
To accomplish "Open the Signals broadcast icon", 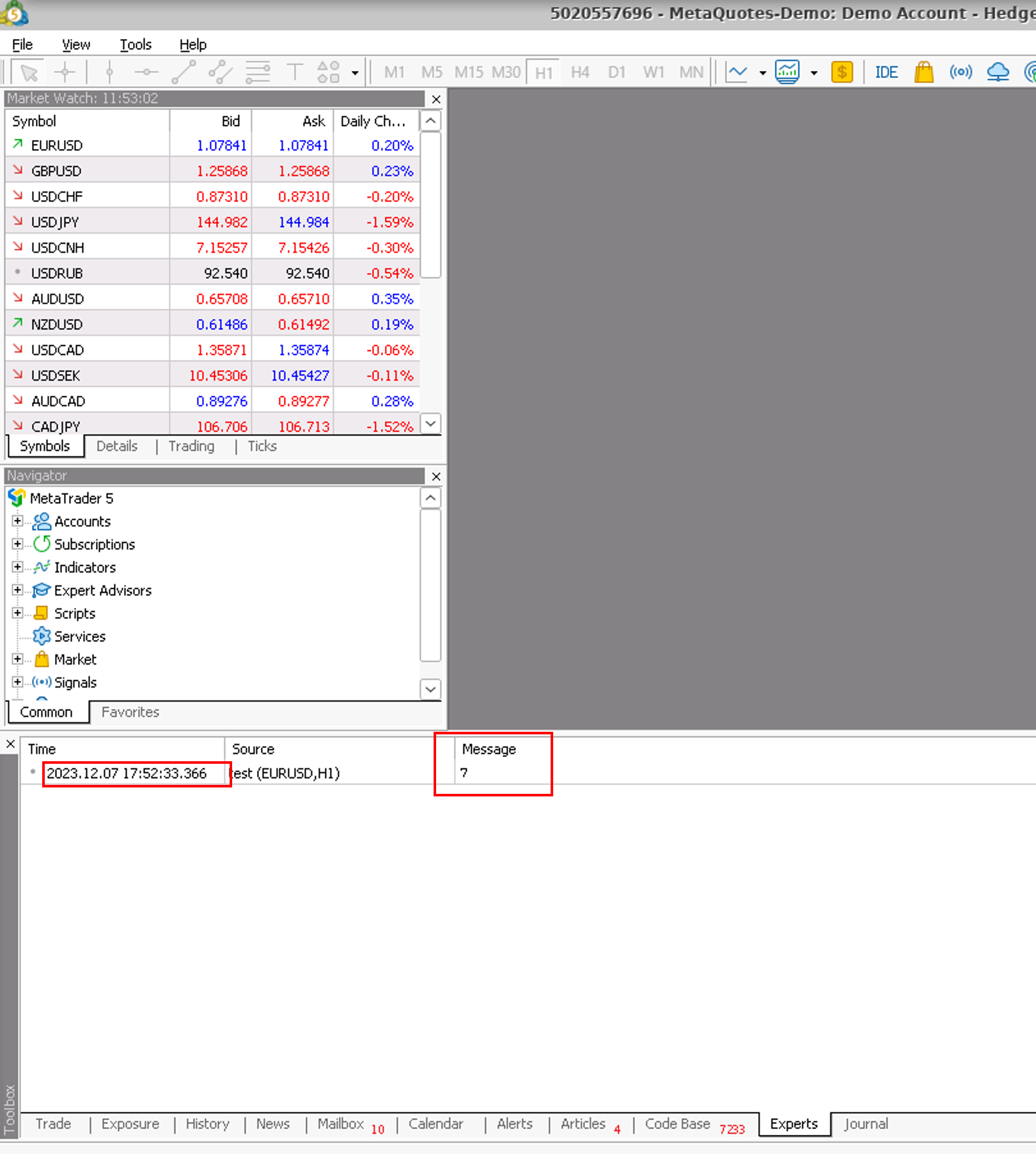I will (x=961, y=72).
